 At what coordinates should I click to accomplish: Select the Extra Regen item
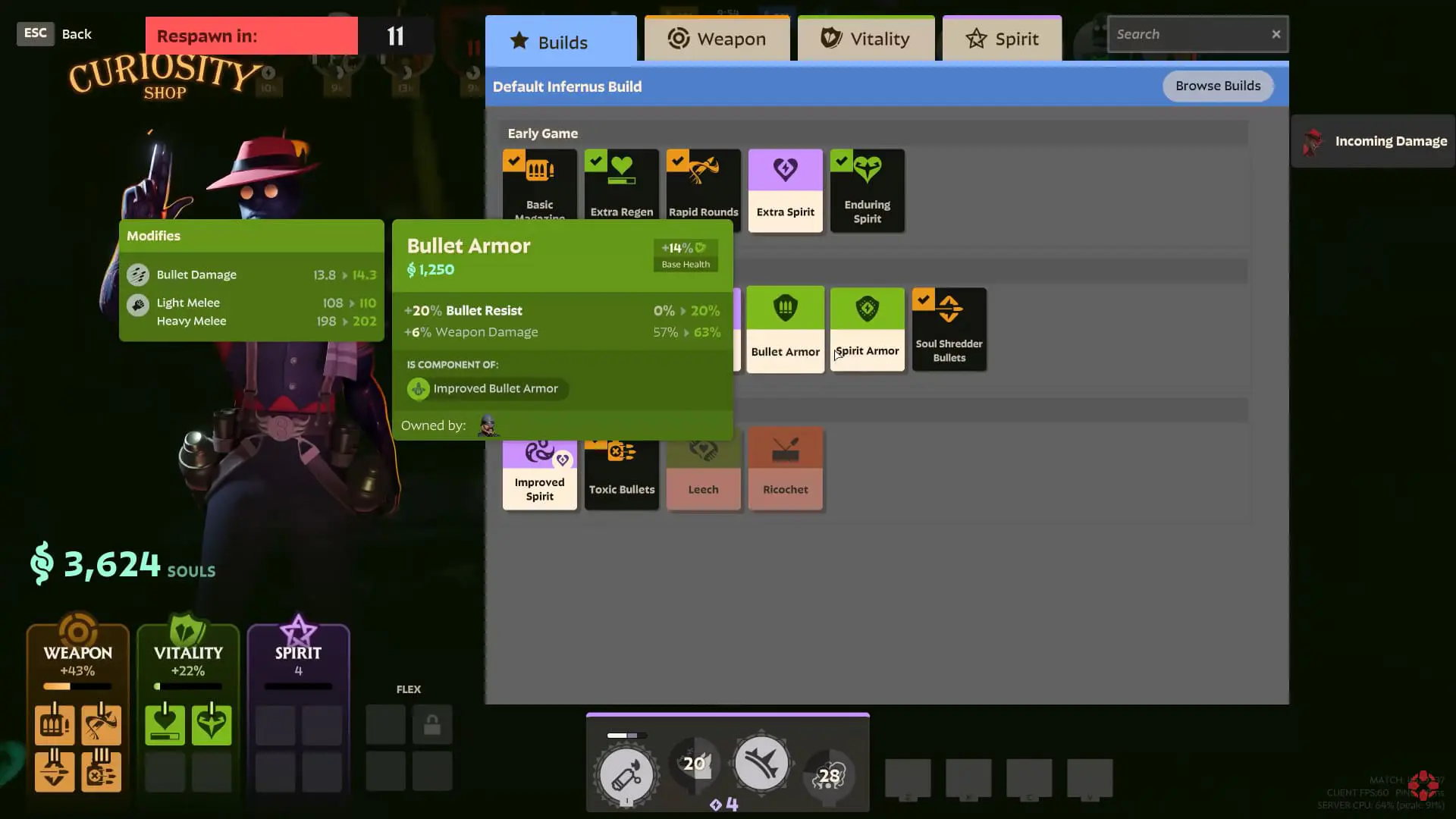(621, 185)
